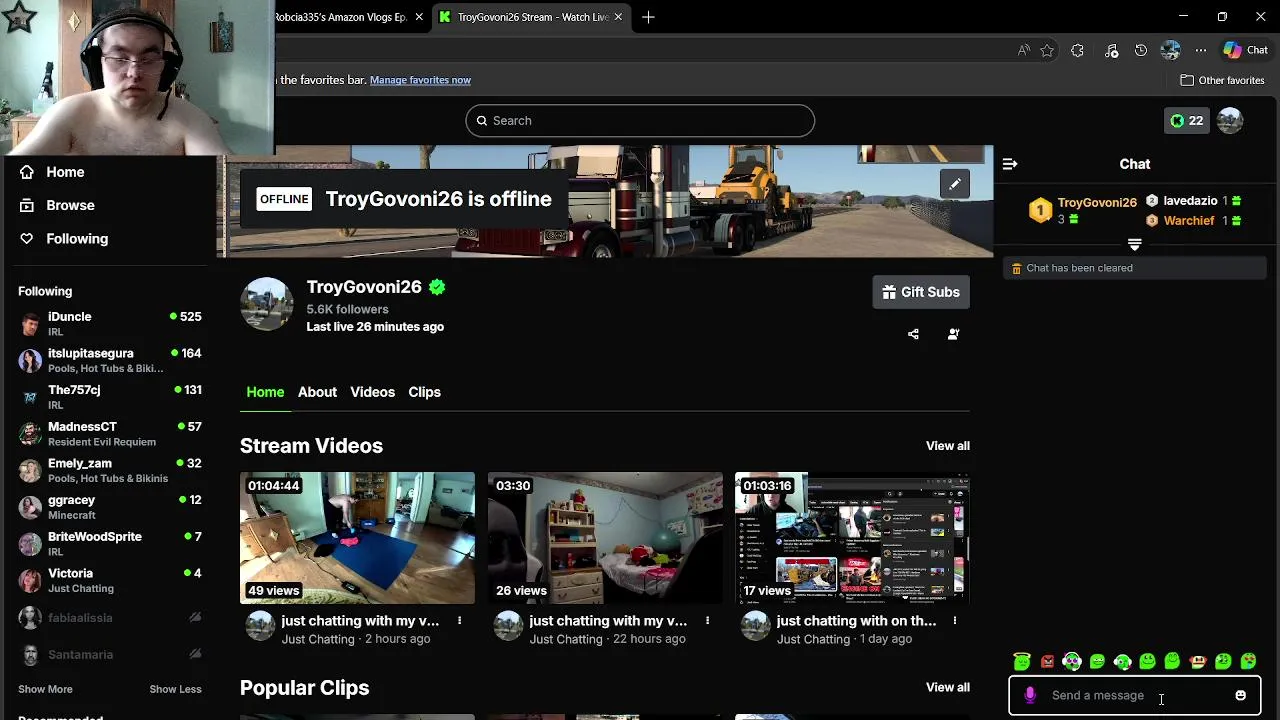
Task: Open Emely_zam channel in Following list
Action: [x=110, y=470]
